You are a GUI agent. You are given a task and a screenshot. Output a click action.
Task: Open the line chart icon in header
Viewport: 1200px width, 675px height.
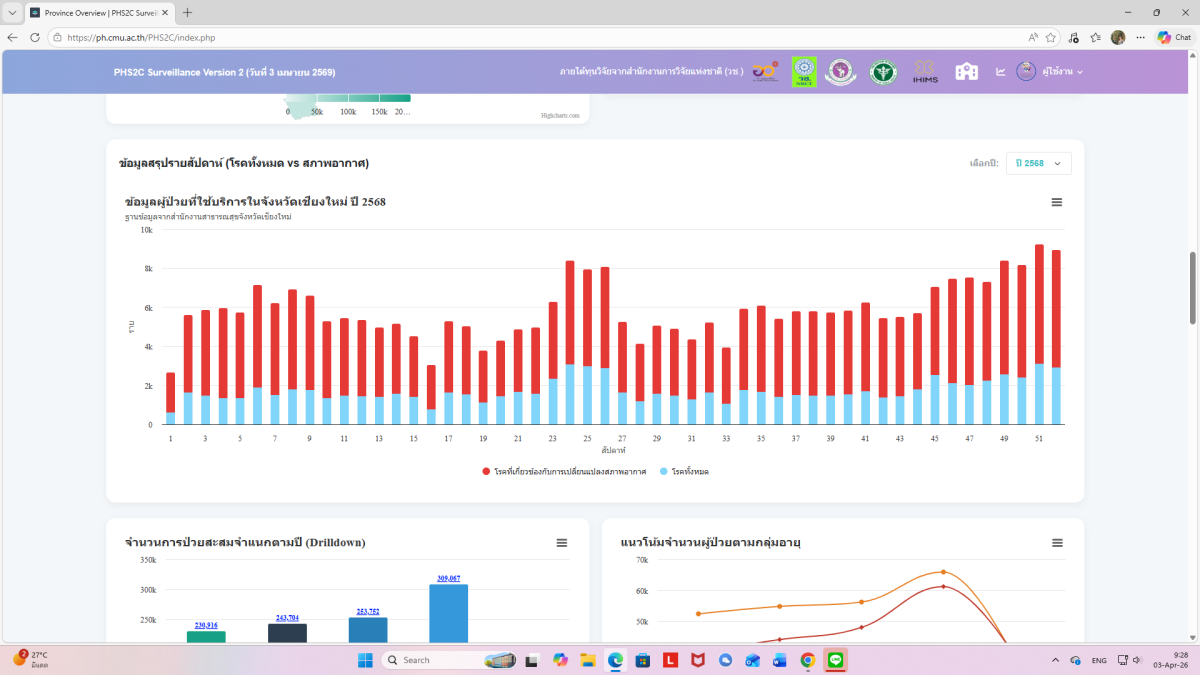click(1000, 72)
